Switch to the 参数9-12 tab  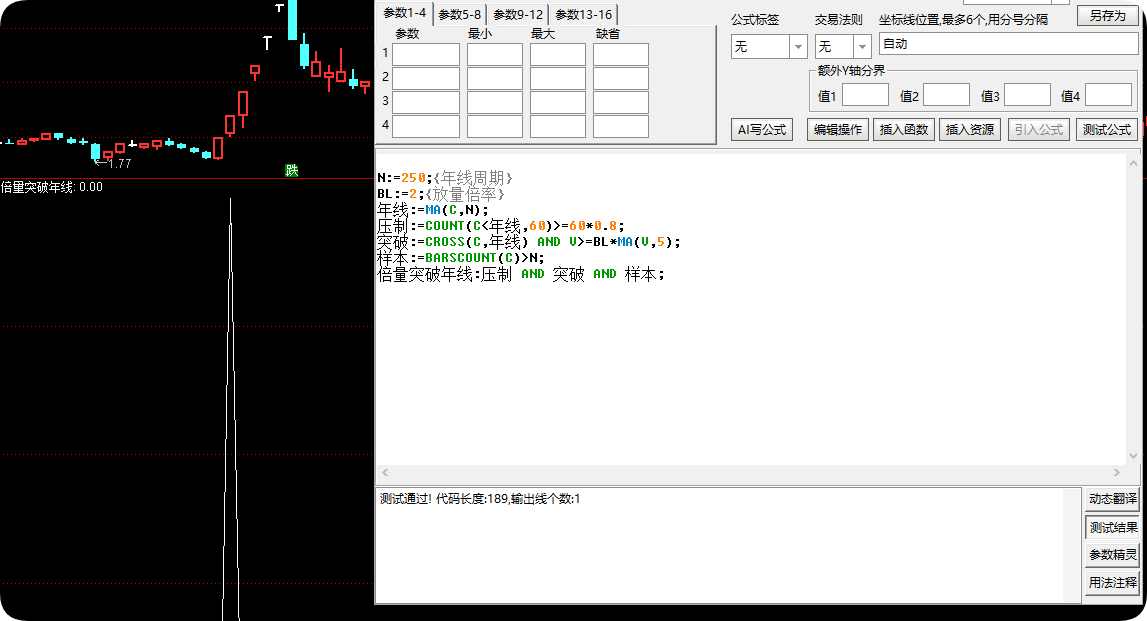(x=518, y=15)
